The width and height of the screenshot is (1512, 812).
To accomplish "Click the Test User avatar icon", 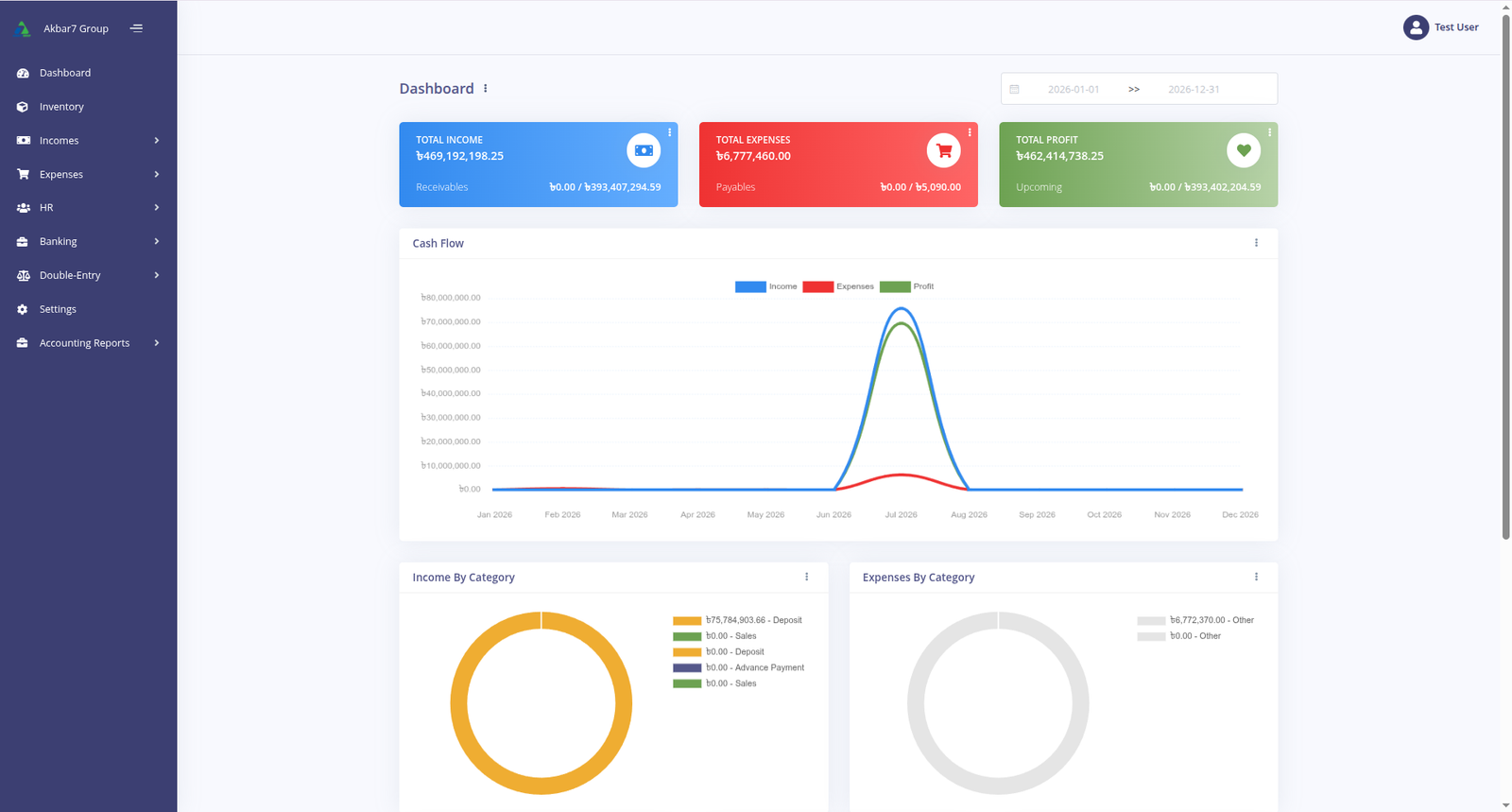I will (x=1416, y=27).
